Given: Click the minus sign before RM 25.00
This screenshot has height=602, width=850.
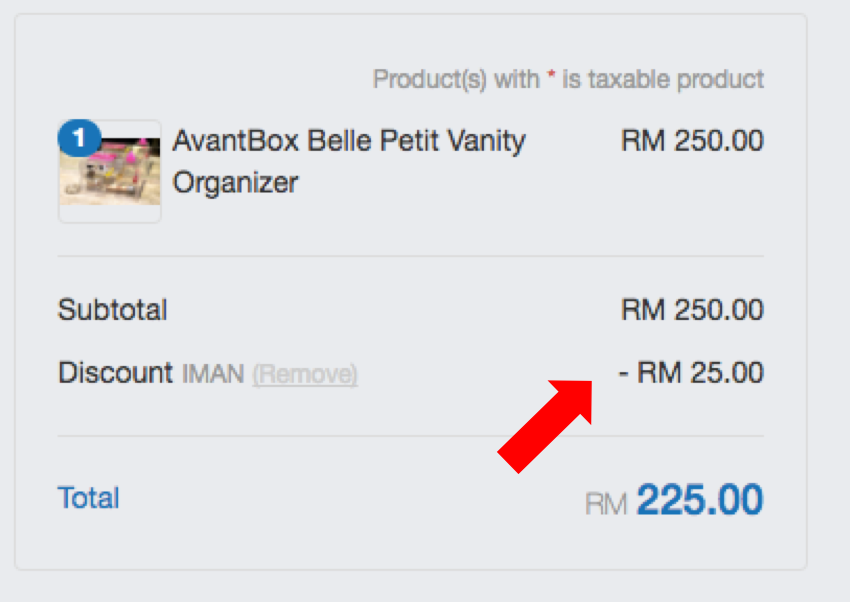Looking at the screenshot, I should (x=623, y=374).
